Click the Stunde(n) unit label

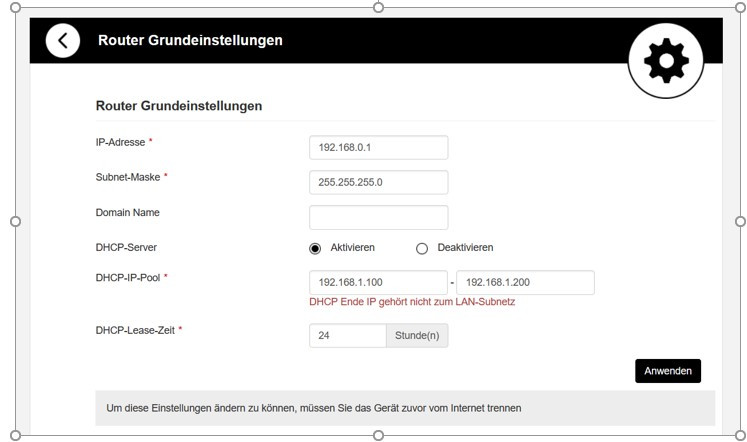click(417, 336)
